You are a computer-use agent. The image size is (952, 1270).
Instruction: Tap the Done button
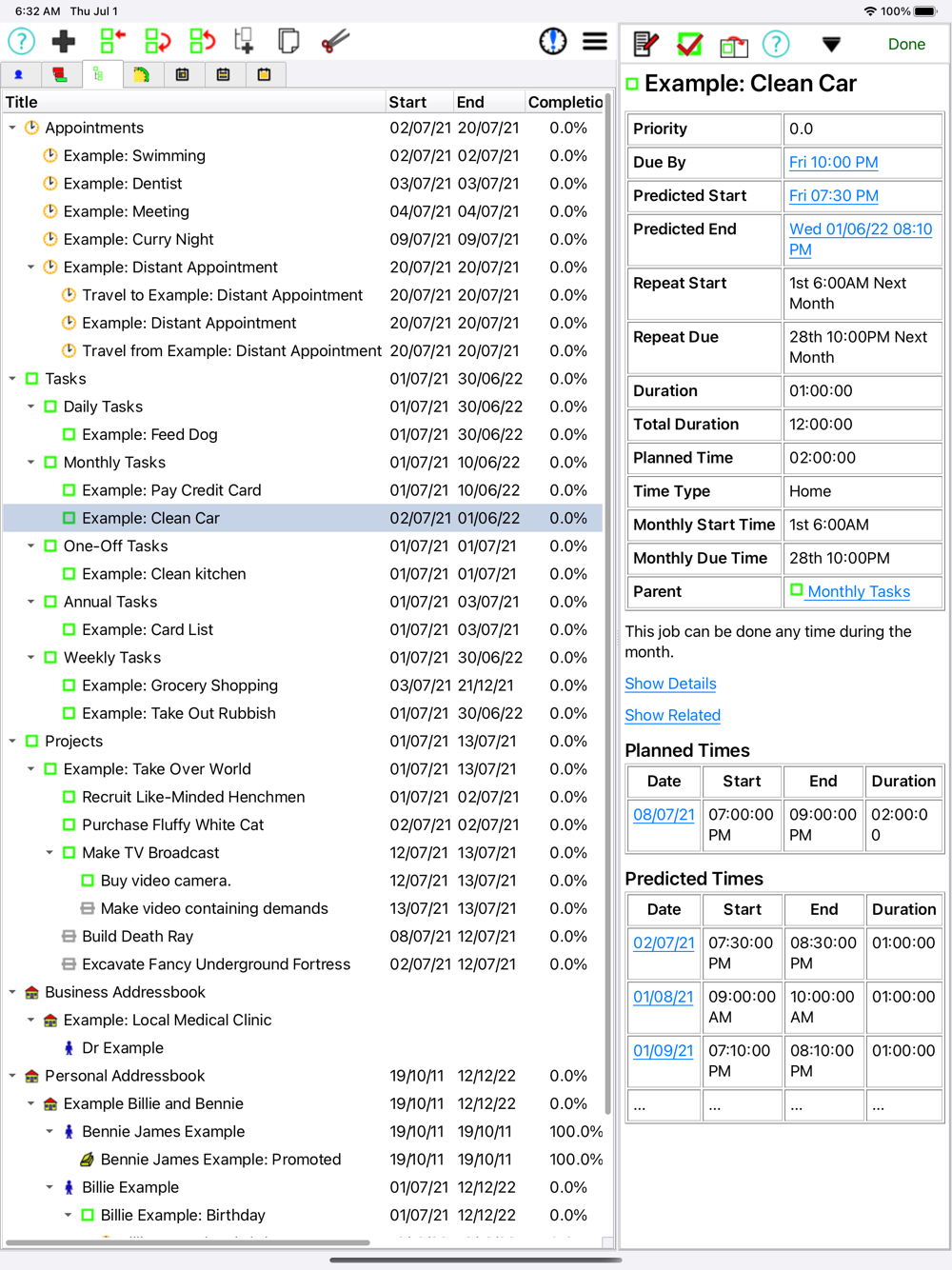(x=906, y=44)
